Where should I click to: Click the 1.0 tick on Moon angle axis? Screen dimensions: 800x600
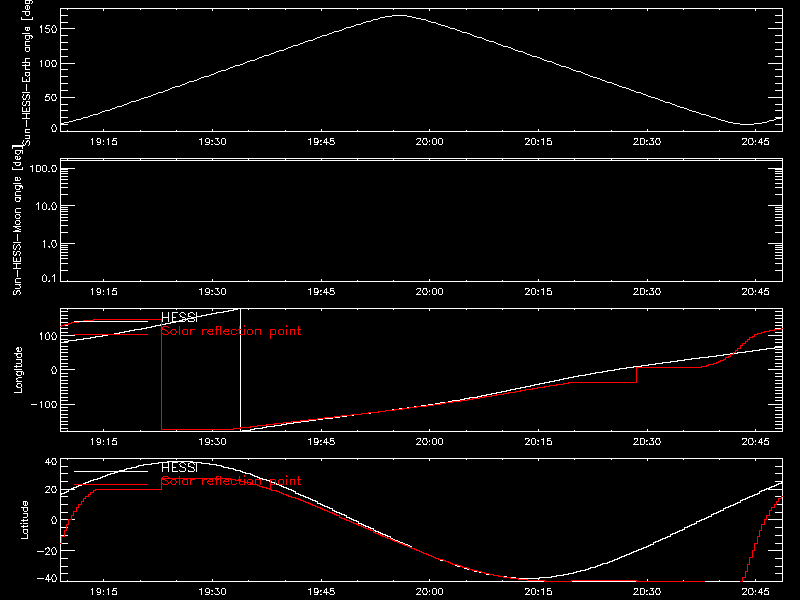[49, 244]
